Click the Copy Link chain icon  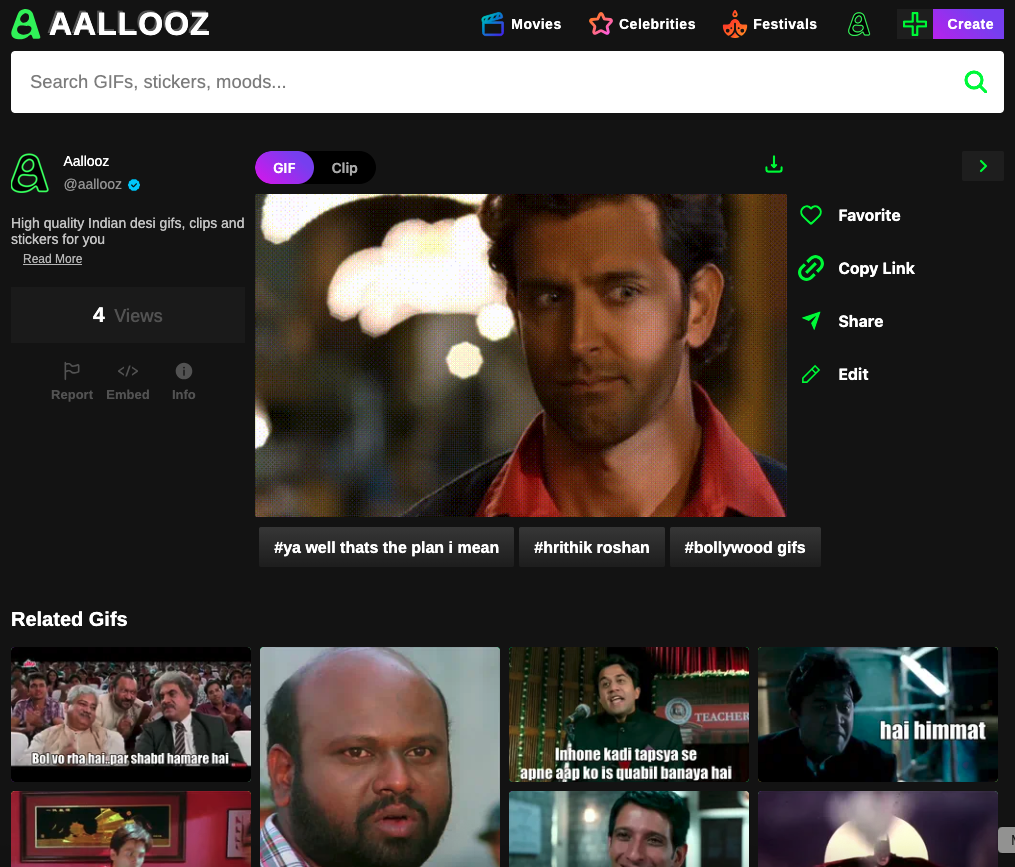coord(811,268)
